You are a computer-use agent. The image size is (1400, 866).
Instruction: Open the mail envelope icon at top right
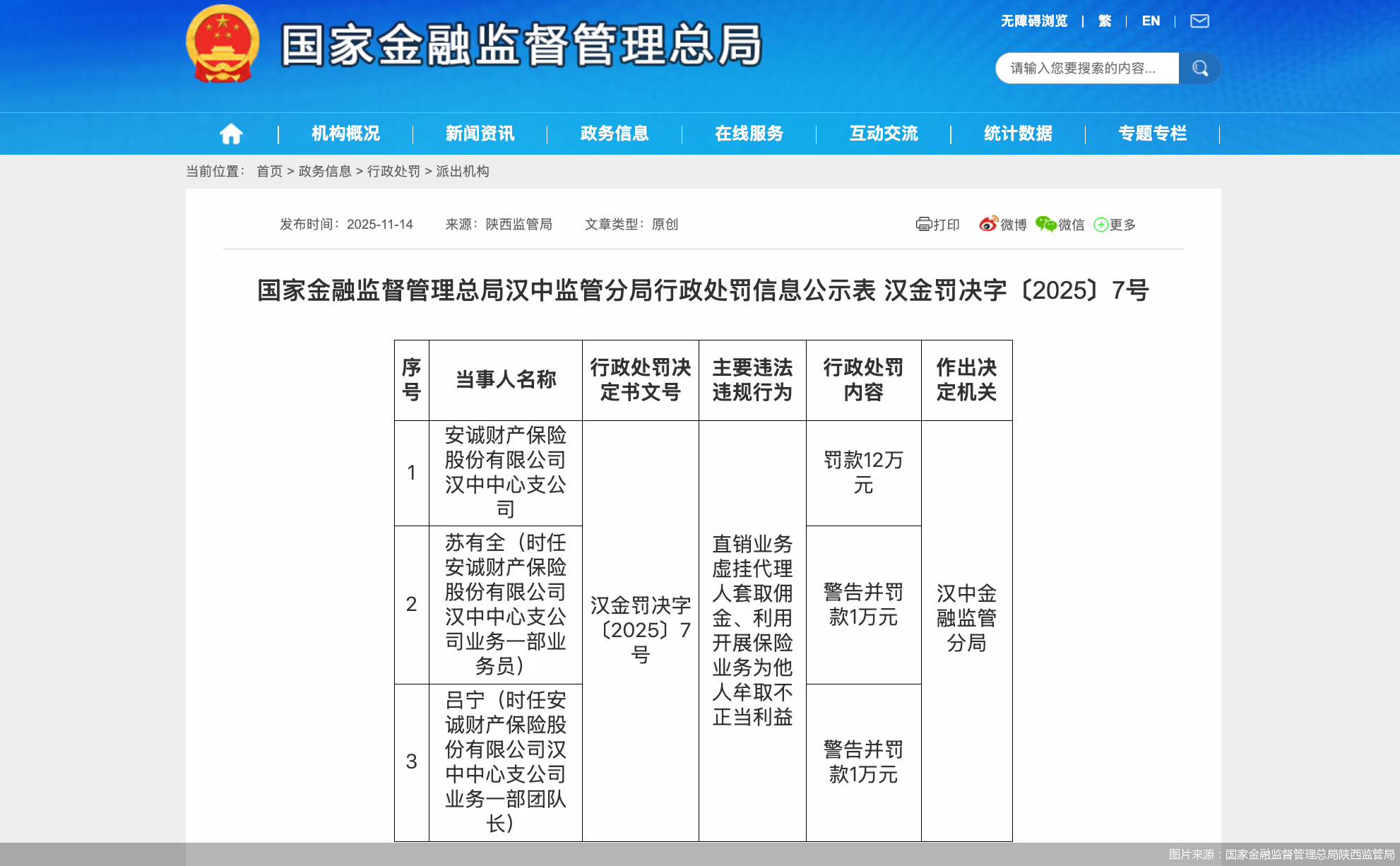point(1201,21)
